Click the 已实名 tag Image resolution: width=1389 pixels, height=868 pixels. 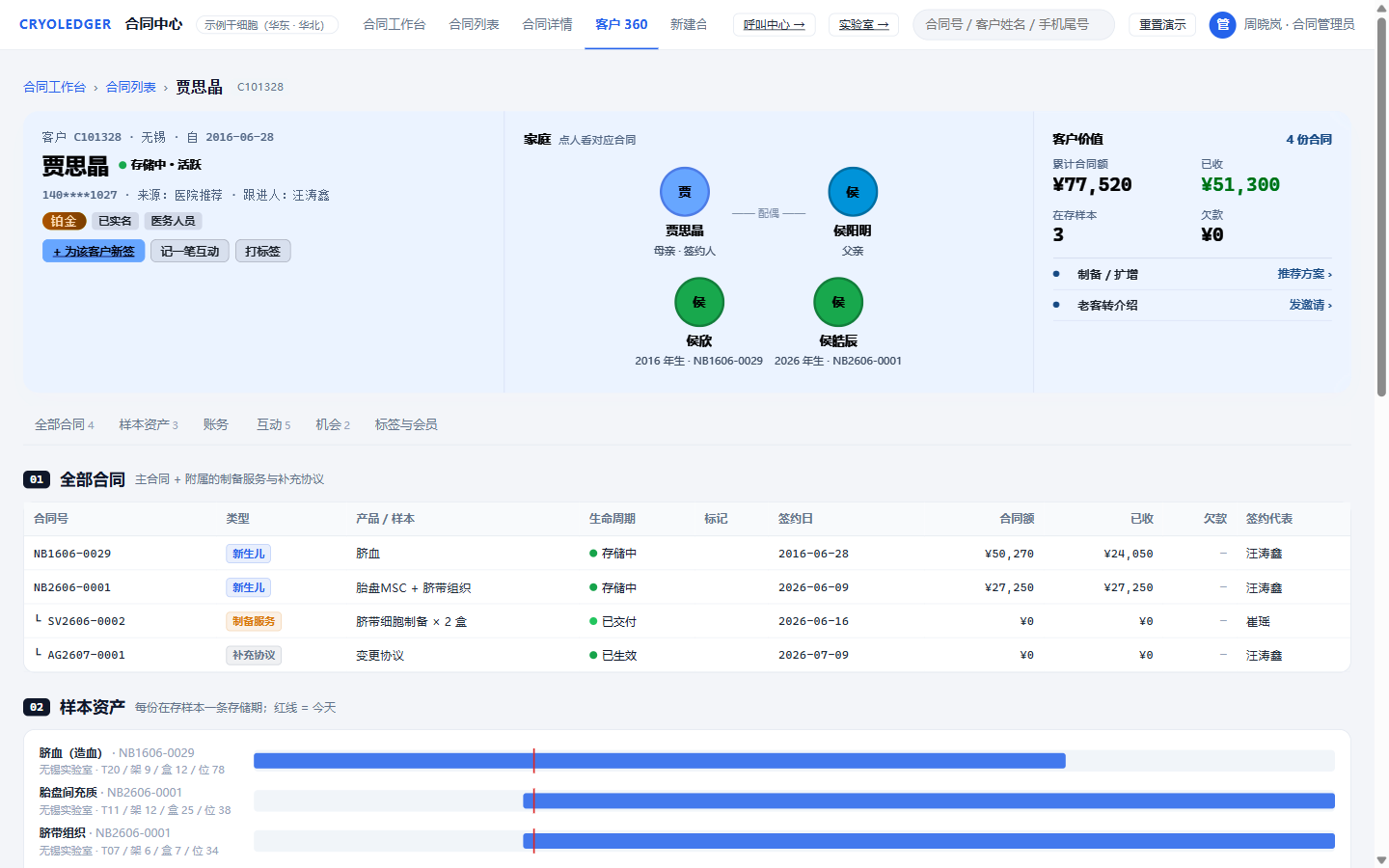pyautogui.click(x=115, y=221)
